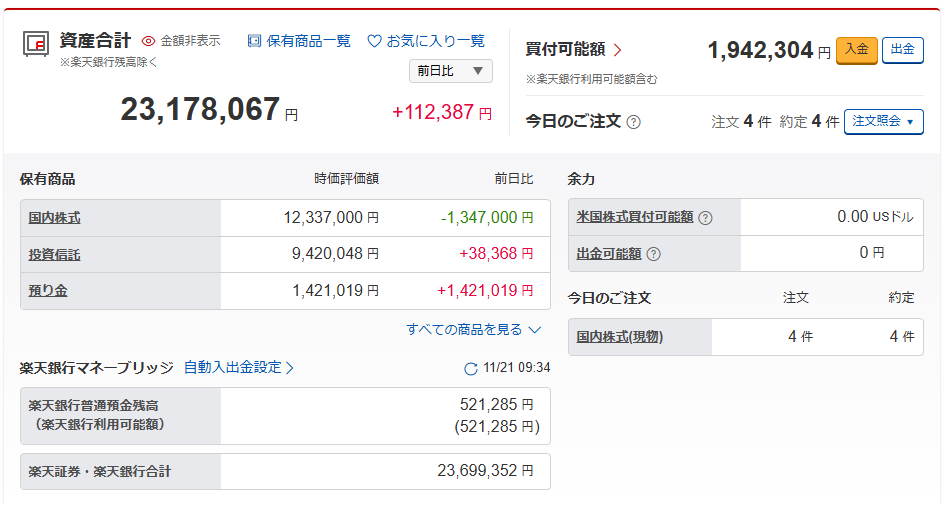Open 投資信託 holdings link
946x505 pixels.
55,255
